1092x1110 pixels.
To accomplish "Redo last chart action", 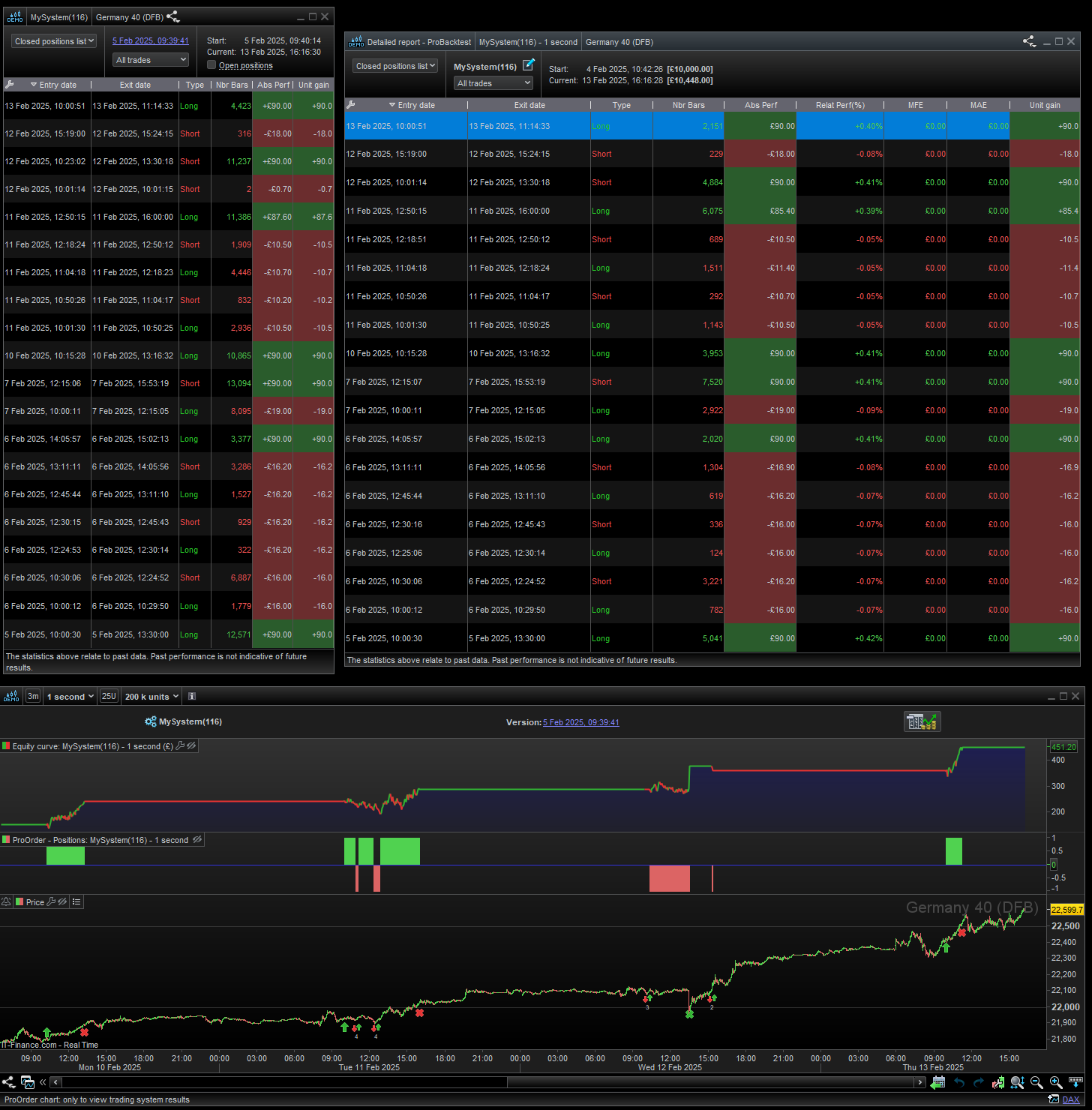I will pyautogui.click(x=978, y=1081).
